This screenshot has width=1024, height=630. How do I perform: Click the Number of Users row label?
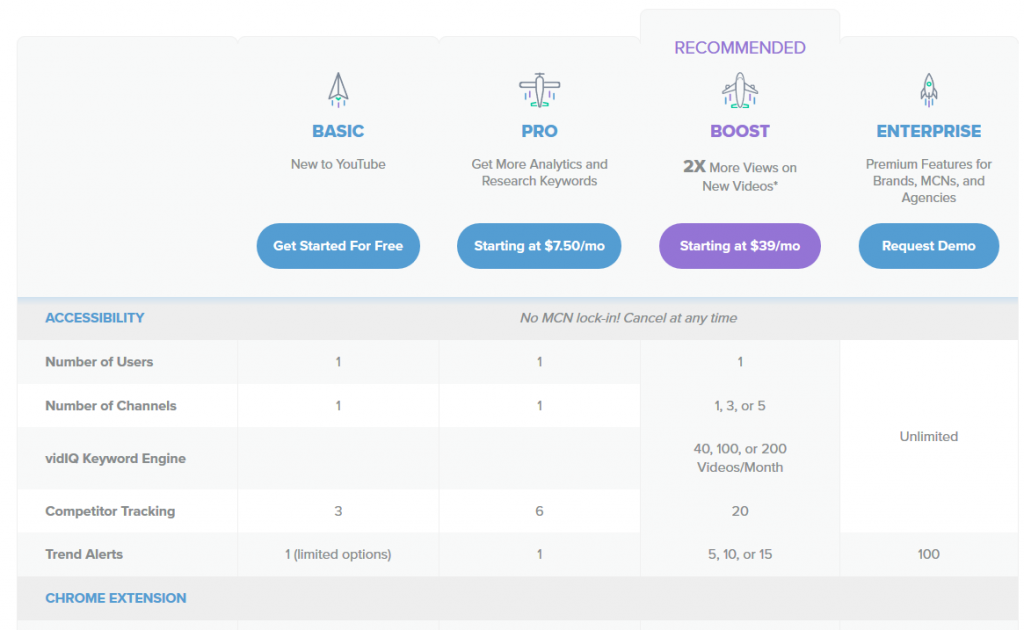click(x=99, y=362)
